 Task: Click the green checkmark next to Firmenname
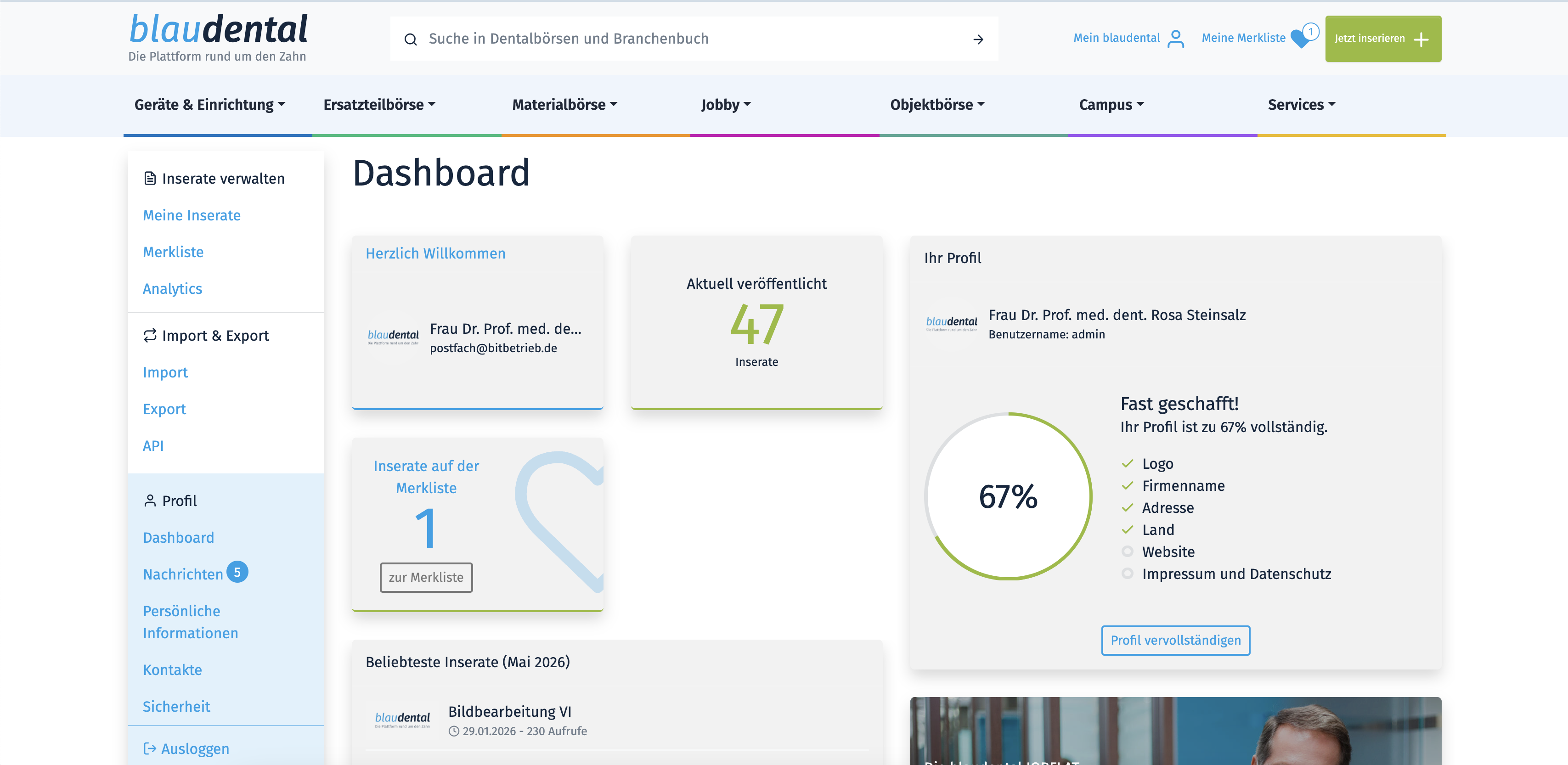click(1127, 486)
